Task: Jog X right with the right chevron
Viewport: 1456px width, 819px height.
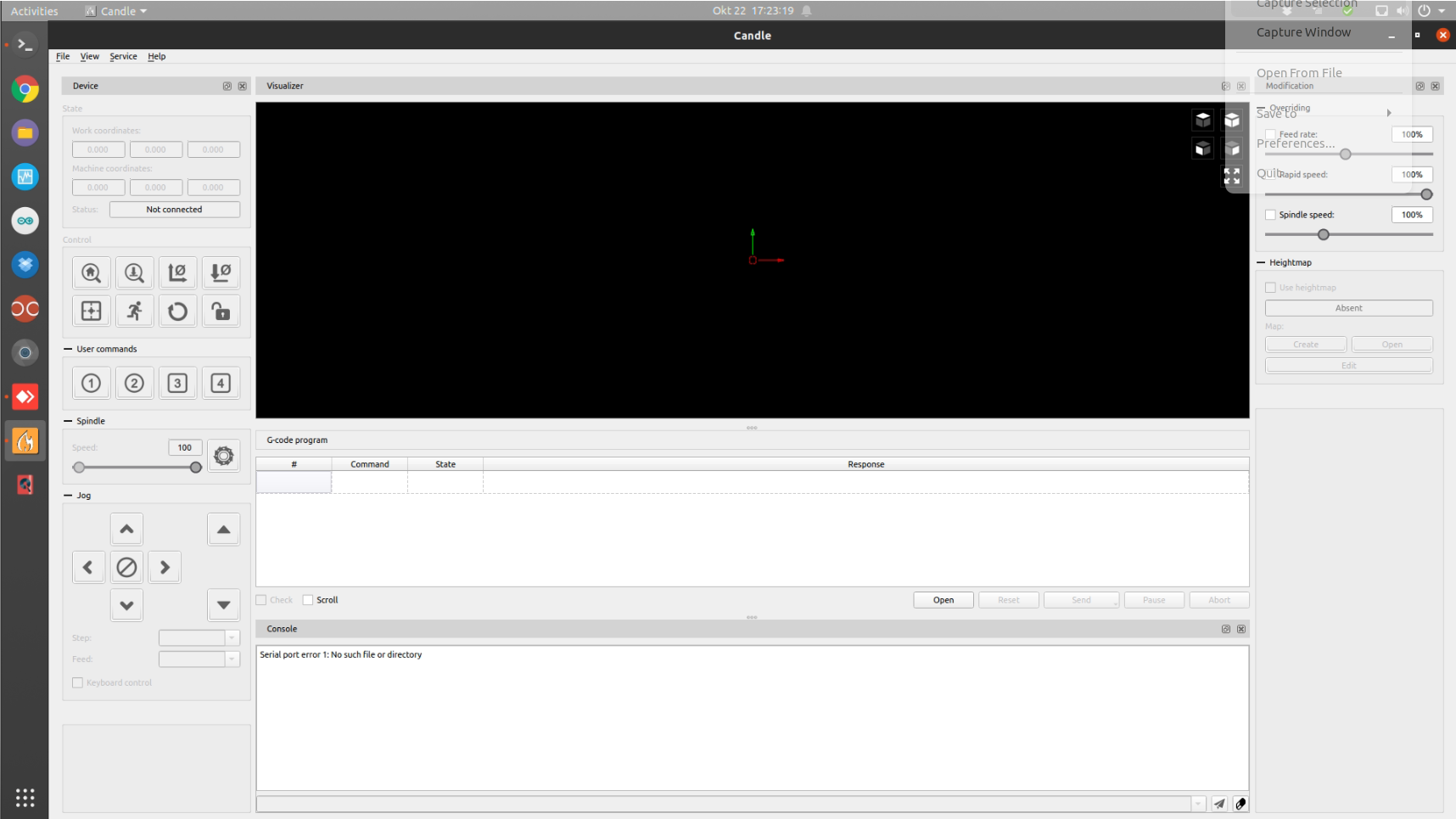Action: [x=165, y=567]
